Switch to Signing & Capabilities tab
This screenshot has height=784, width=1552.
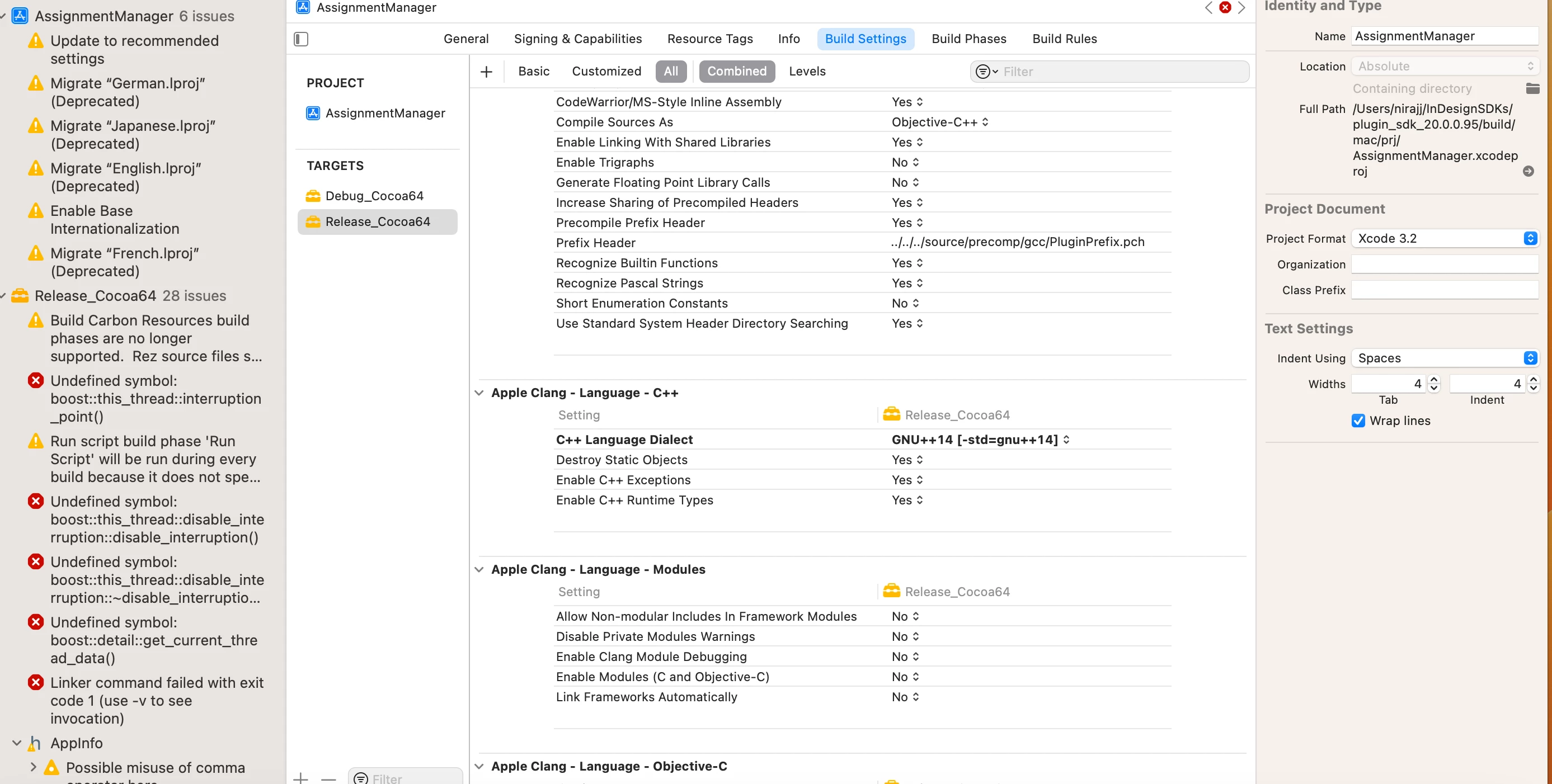[x=577, y=39]
